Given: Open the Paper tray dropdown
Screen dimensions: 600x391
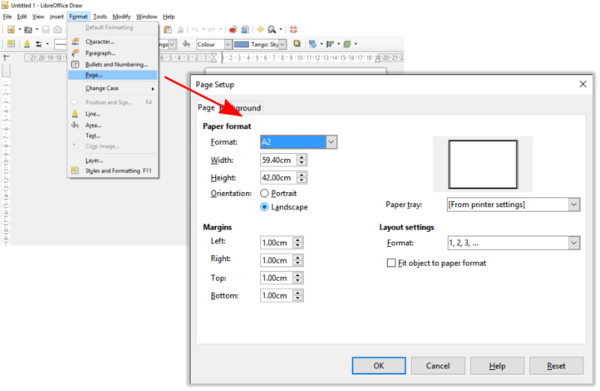Looking at the screenshot, I should click(x=574, y=204).
